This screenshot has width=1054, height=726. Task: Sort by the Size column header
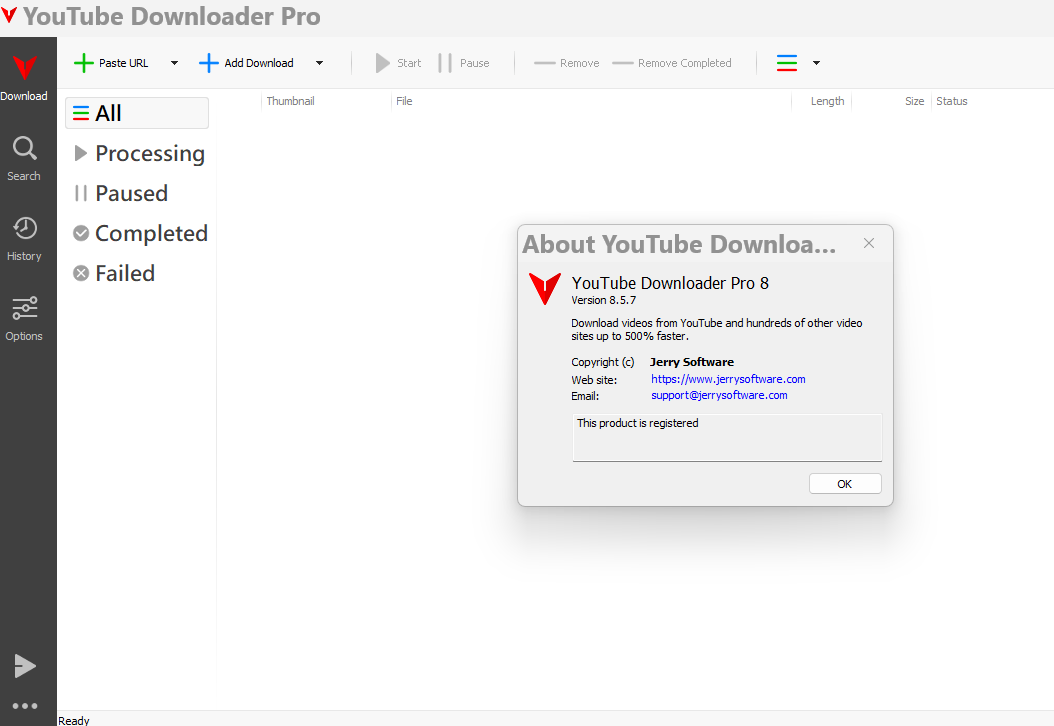[x=892, y=102]
